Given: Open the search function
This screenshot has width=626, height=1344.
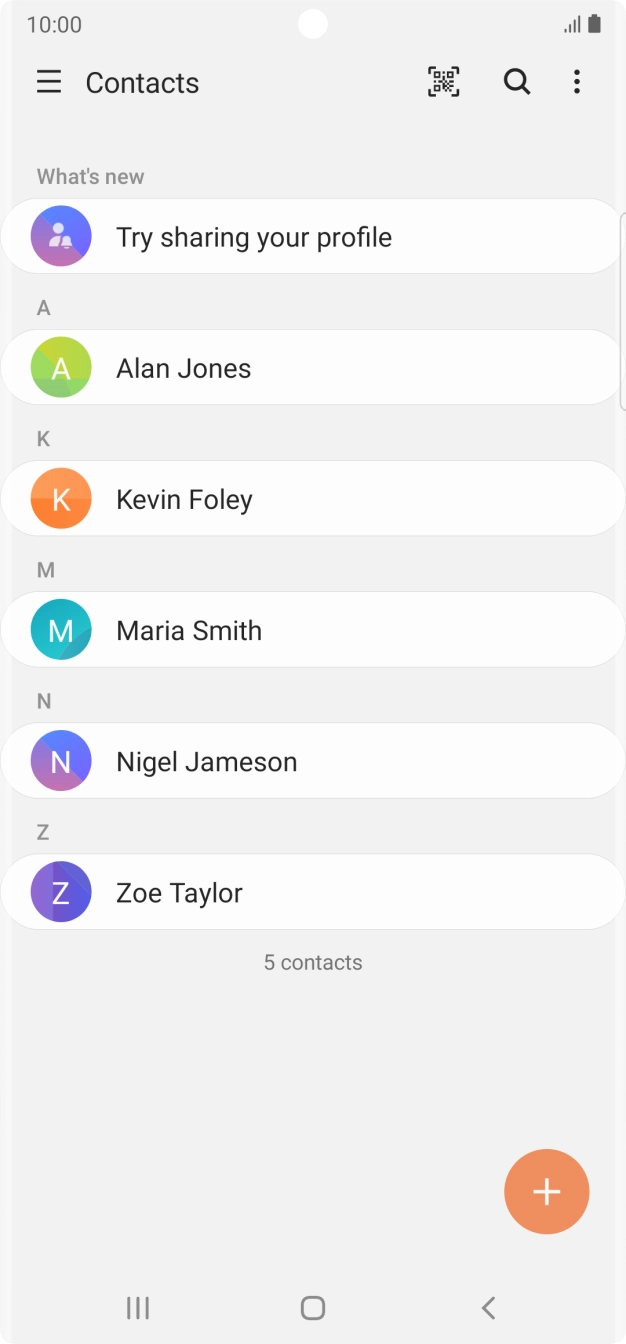Looking at the screenshot, I should pos(517,82).
